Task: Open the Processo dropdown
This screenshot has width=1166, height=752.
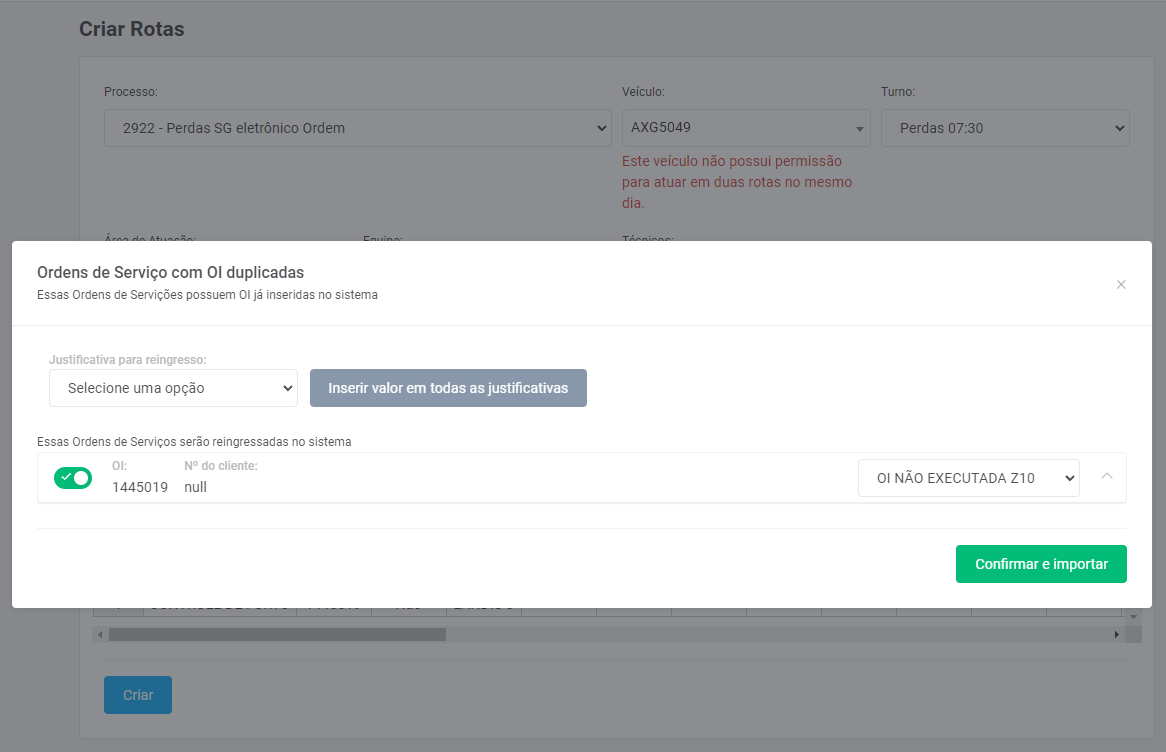Action: pos(357,128)
